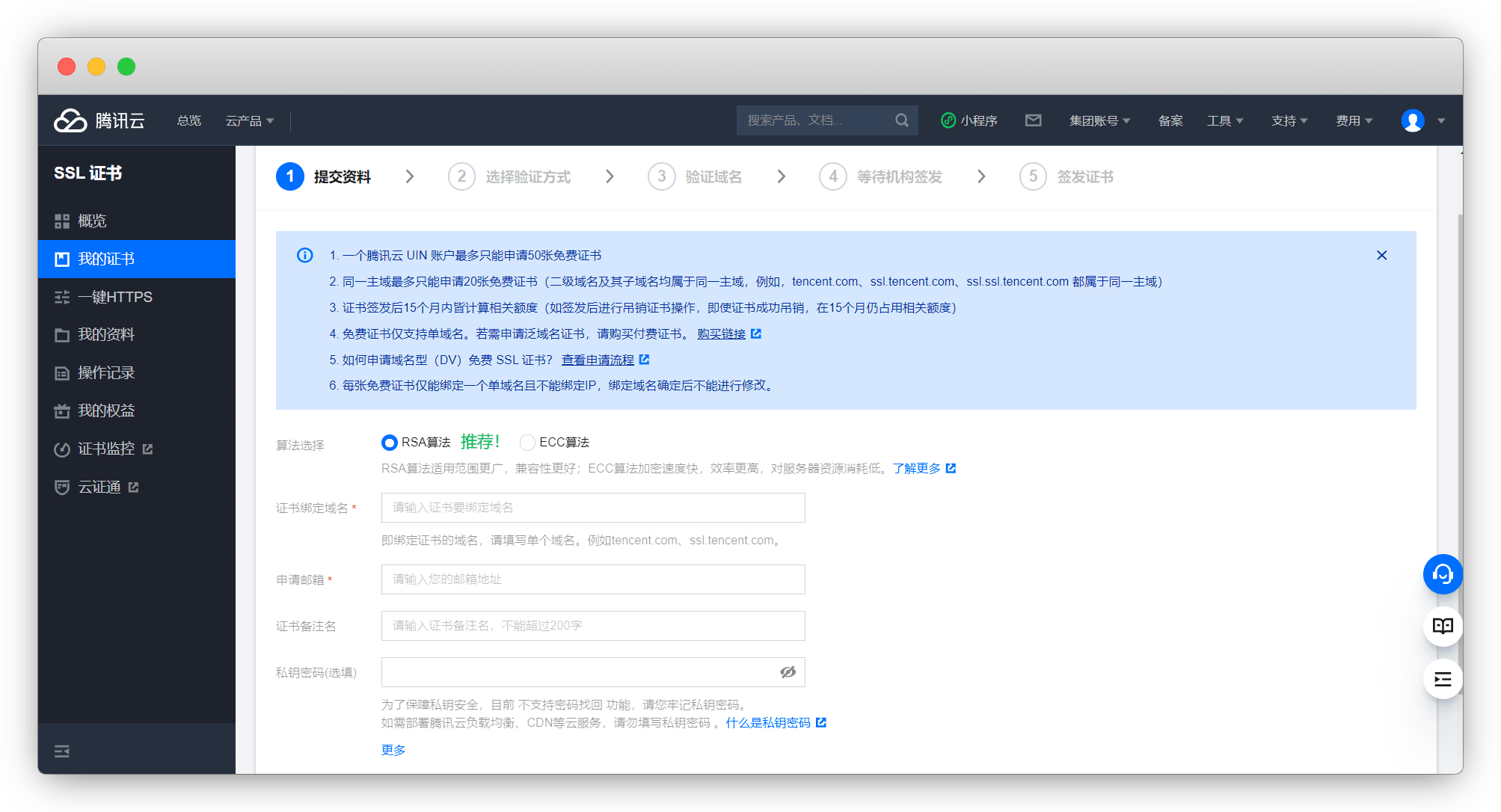
Task: Open the mail envelope icon
Action: click(1033, 120)
